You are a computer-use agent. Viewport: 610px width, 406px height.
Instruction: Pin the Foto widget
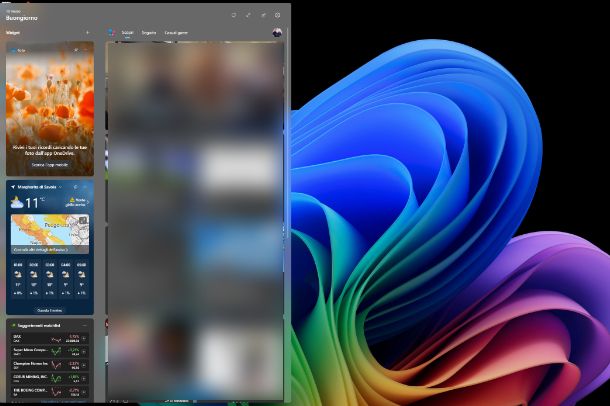click(76, 50)
